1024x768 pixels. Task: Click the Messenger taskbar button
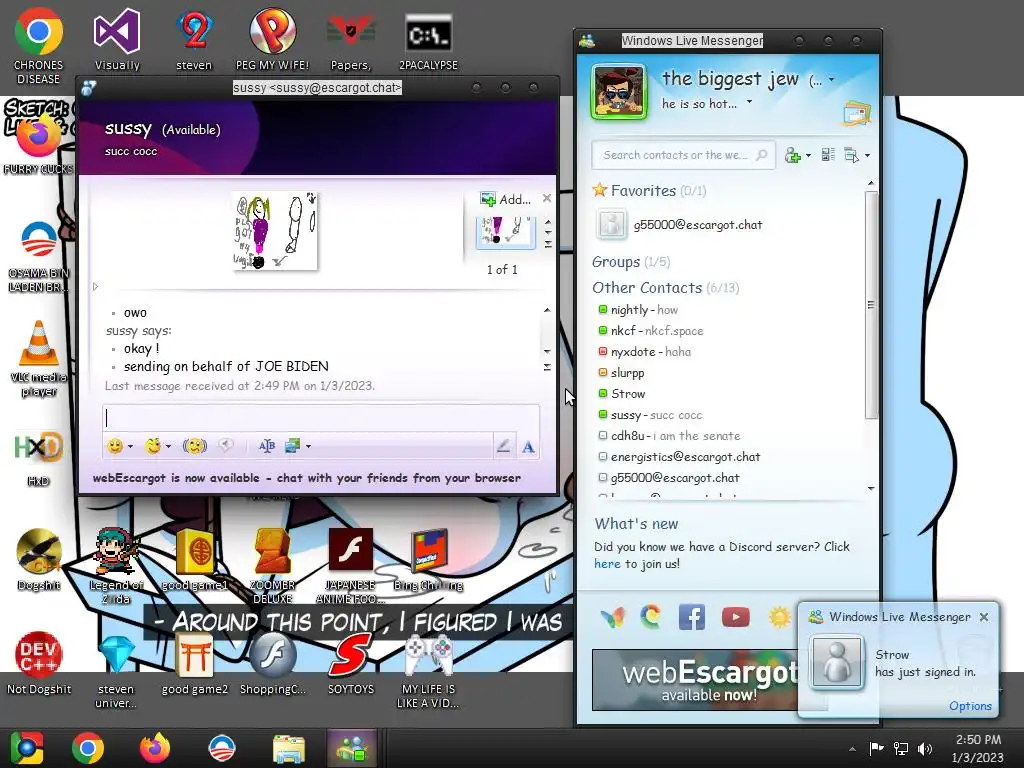coord(351,748)
